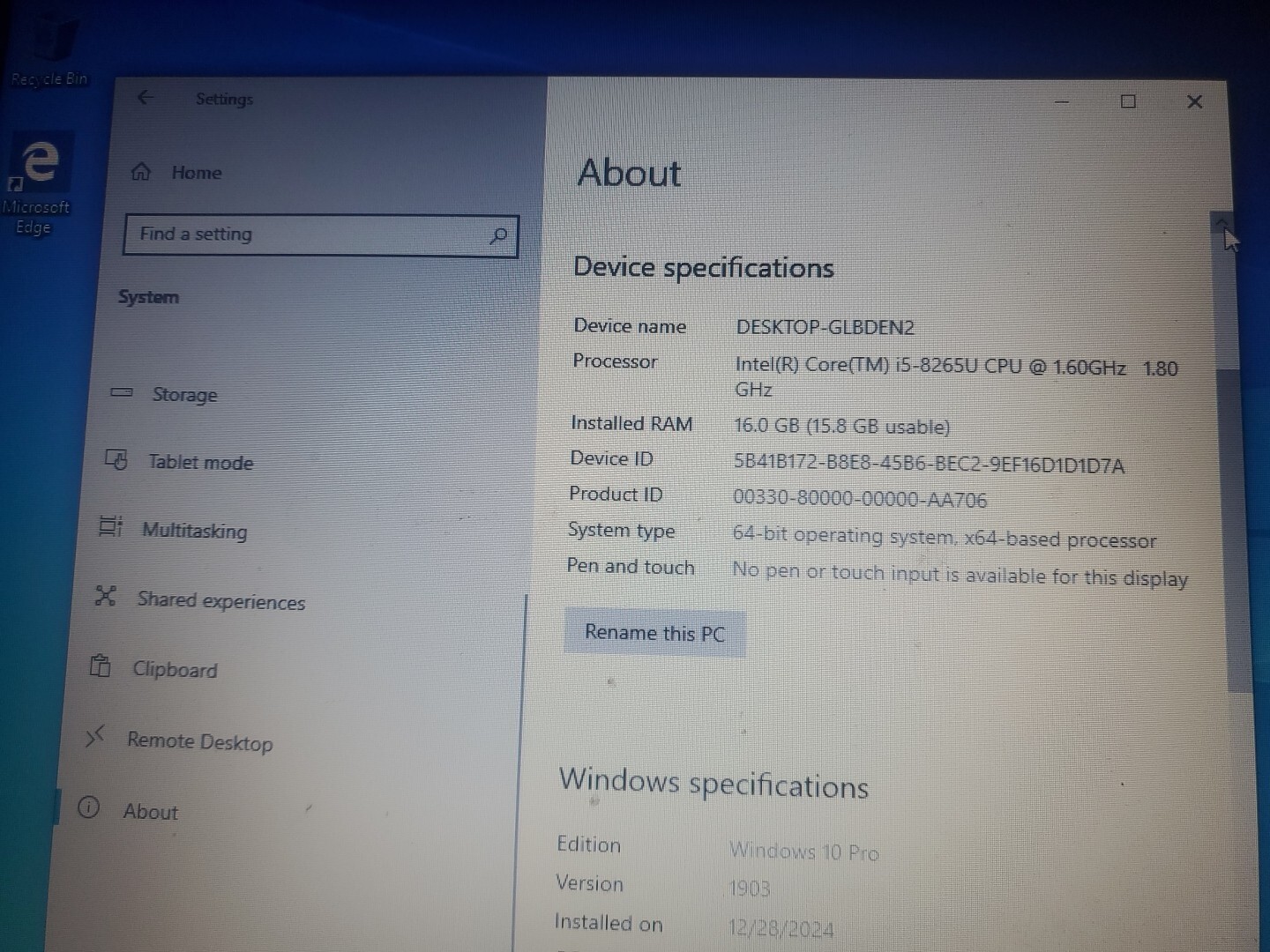Maximize the Settings window
The width and height of the screenshot is (1270, 952).
point(1128,101)
